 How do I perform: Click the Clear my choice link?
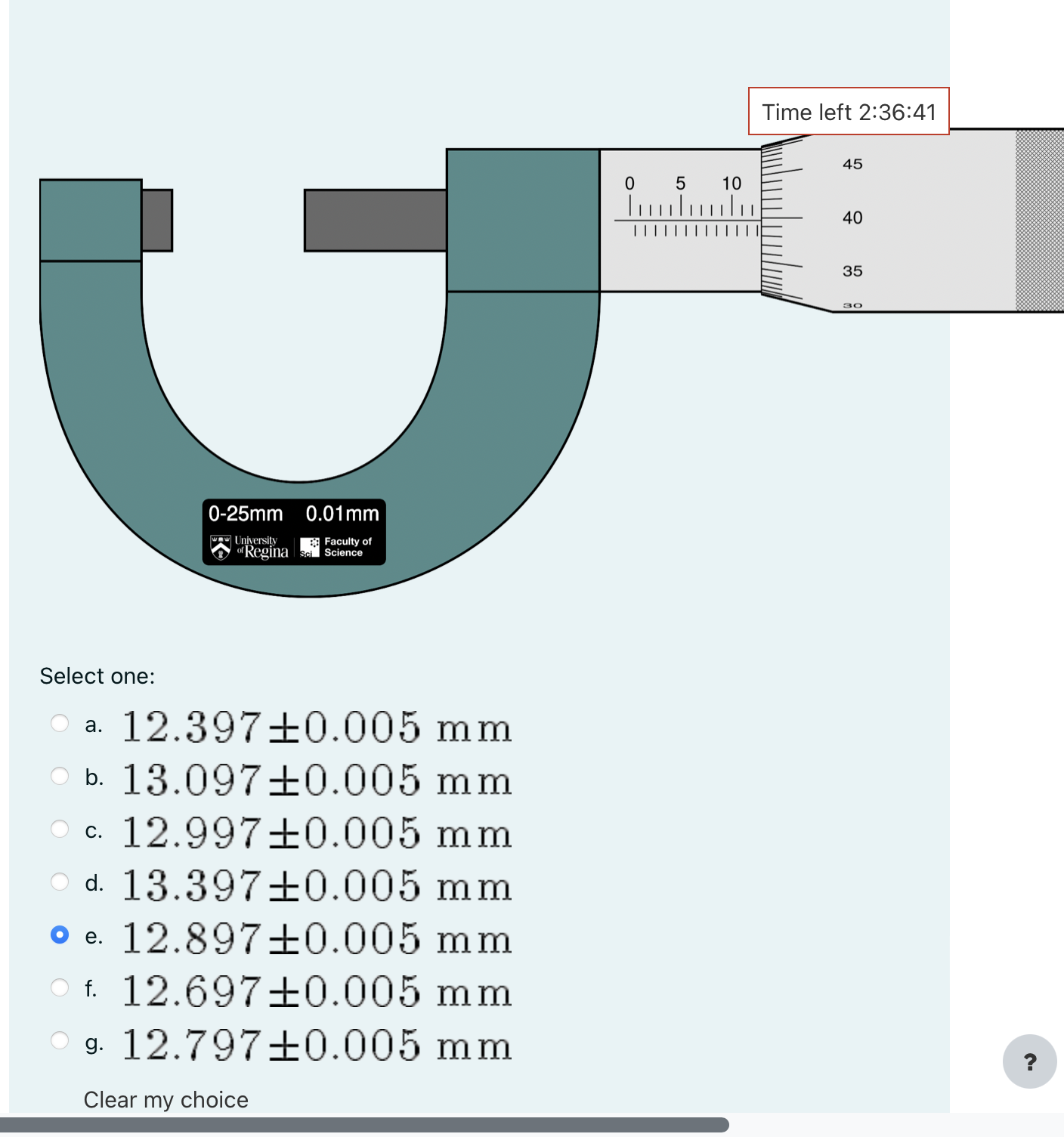click(x=165, y=1100)
